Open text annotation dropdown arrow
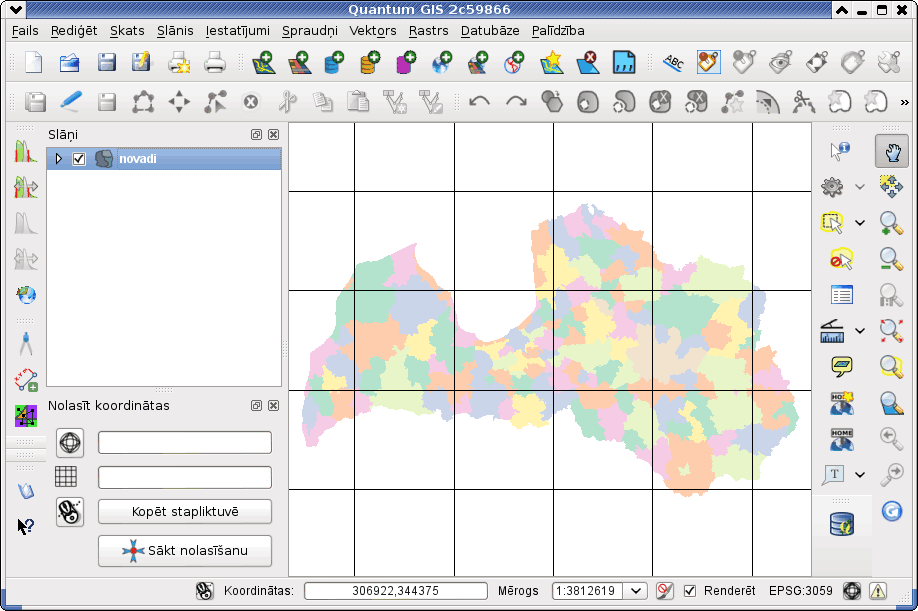918x611 pixels. tap(859, 475)
